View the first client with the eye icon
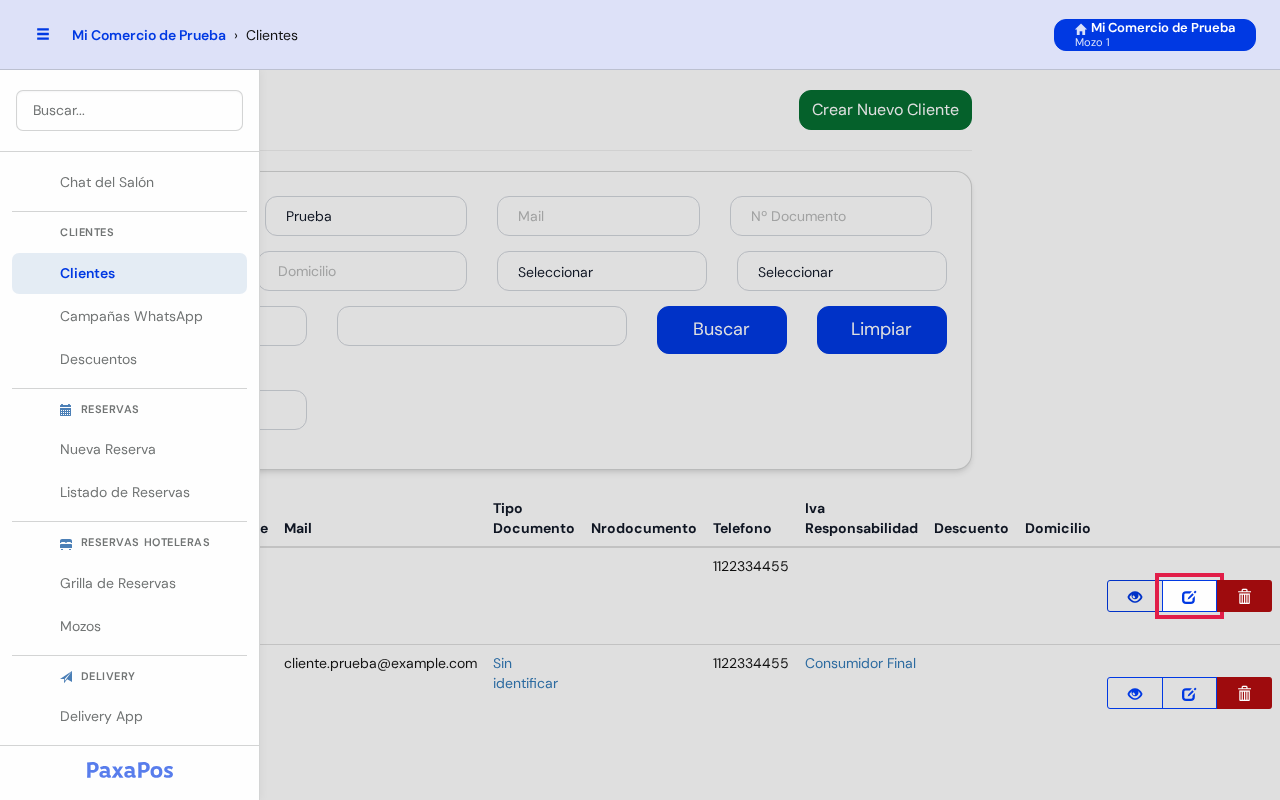 point(1135,596)
